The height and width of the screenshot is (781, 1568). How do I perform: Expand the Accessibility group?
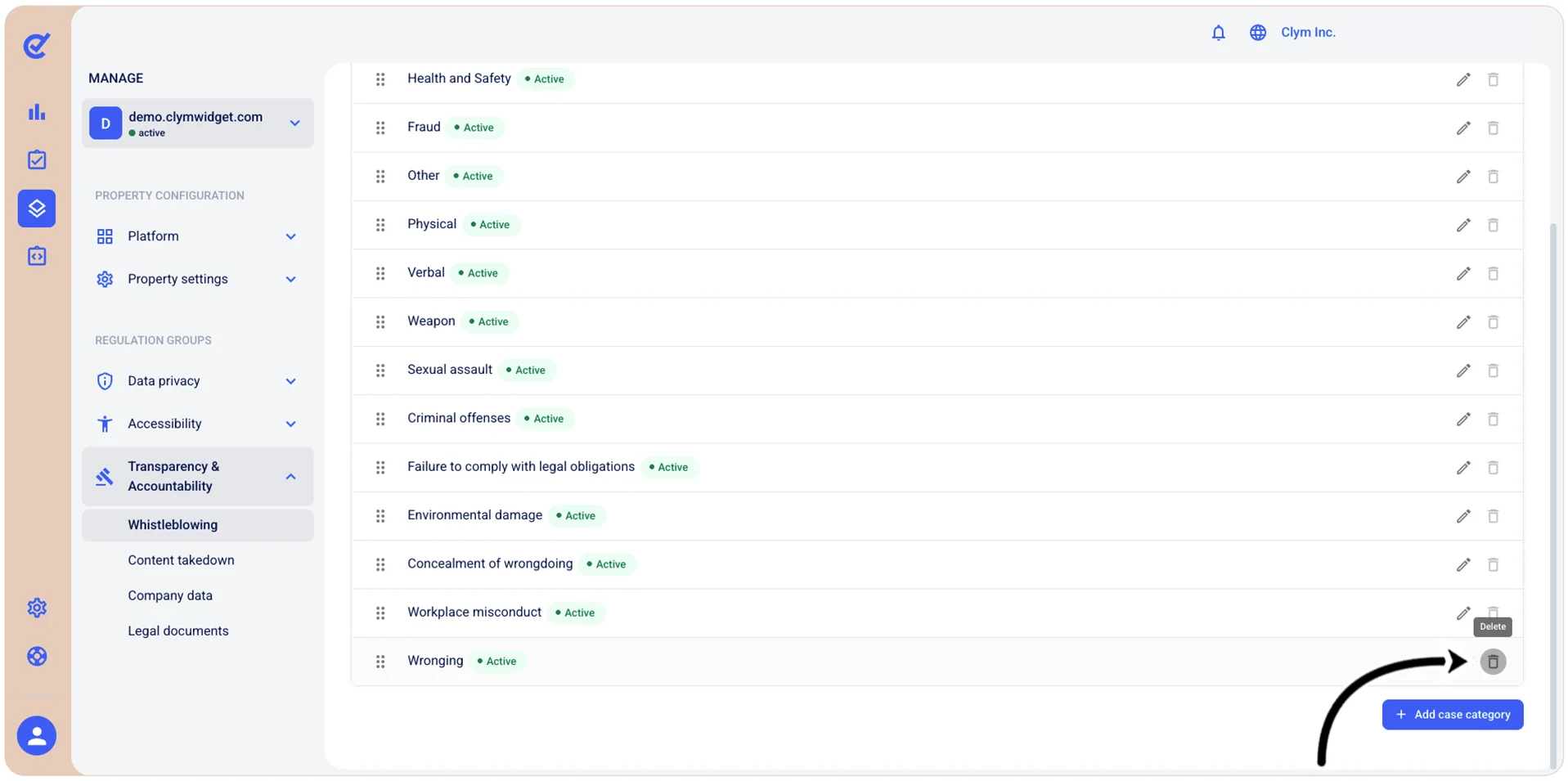pyautogui.click(x=197, y=424)
